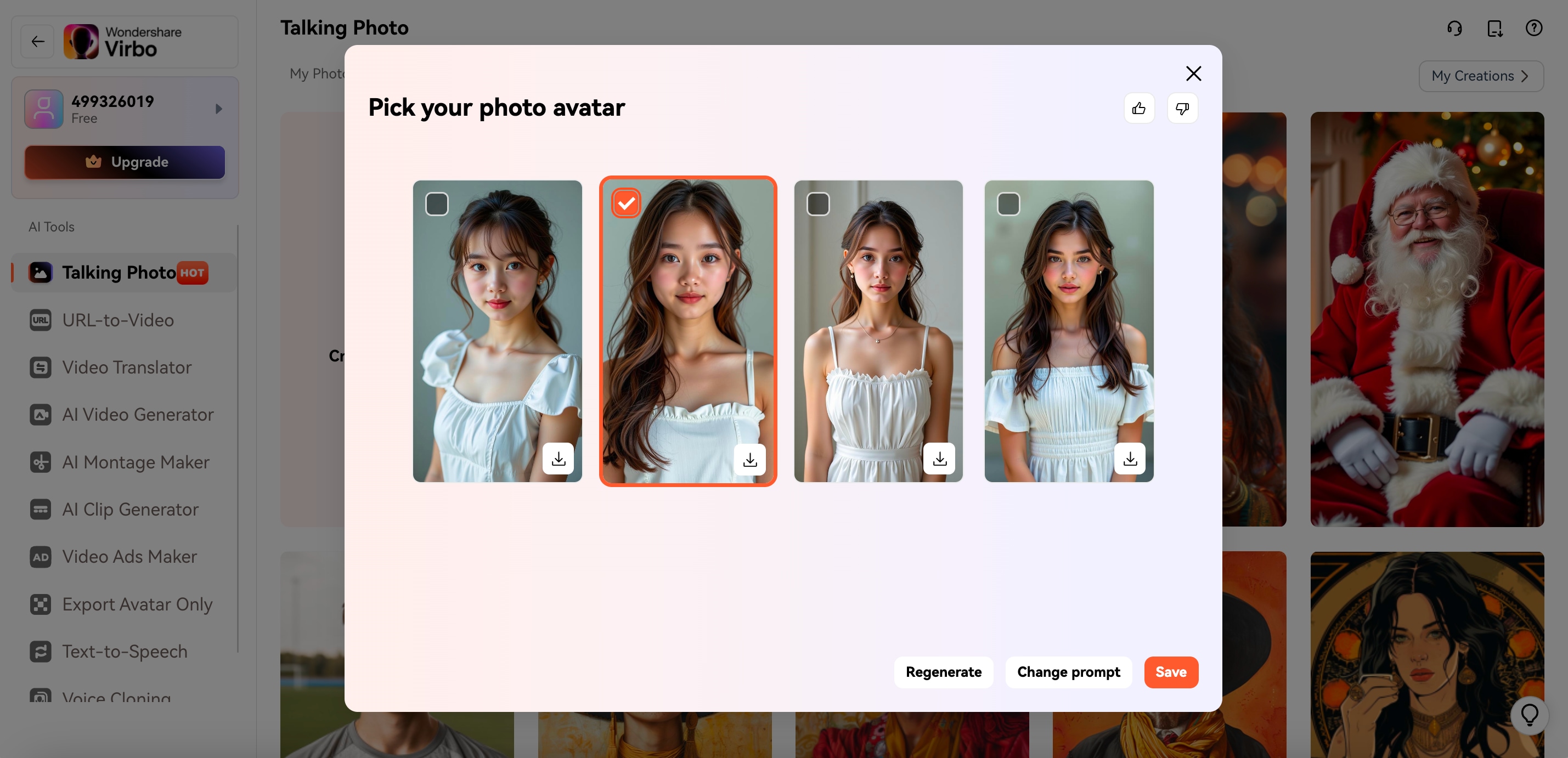The width and height of the screenshot is (1568, 758).
Task: Click the thumbs down feedback icon
Action: point(1182,108)
